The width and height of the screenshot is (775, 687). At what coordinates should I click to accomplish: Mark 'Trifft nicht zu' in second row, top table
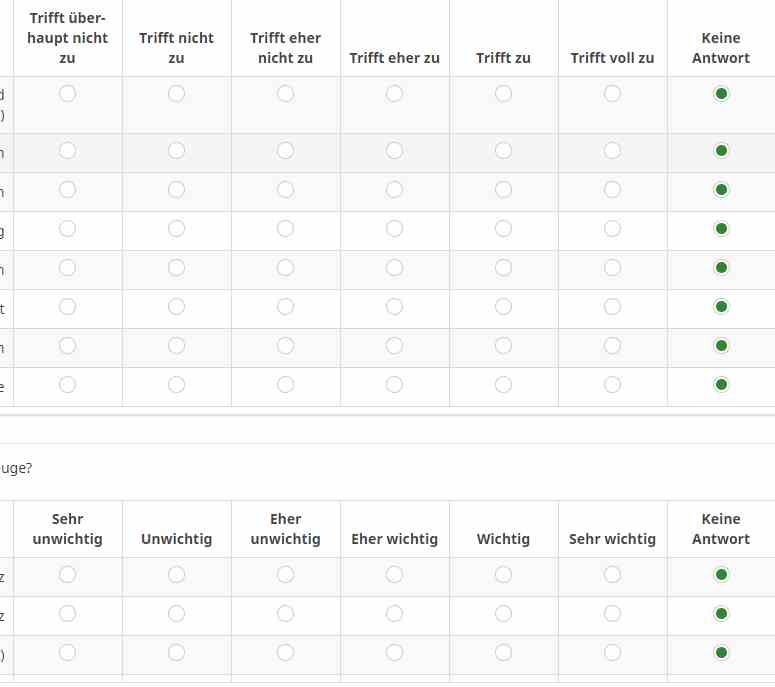click(176, 151)
